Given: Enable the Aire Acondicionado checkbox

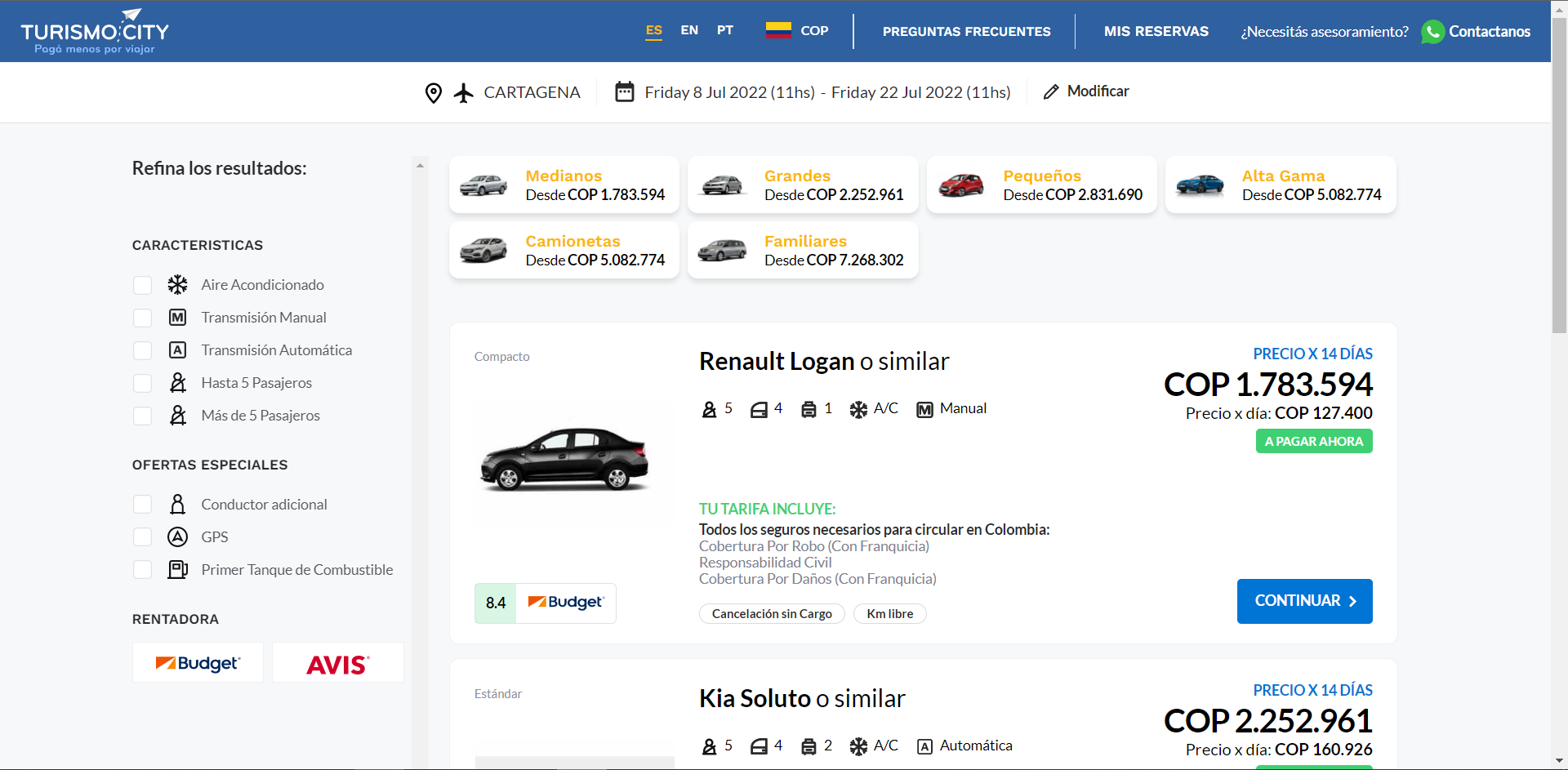Looking at the screenshot, I should click(x=142, y=285).
